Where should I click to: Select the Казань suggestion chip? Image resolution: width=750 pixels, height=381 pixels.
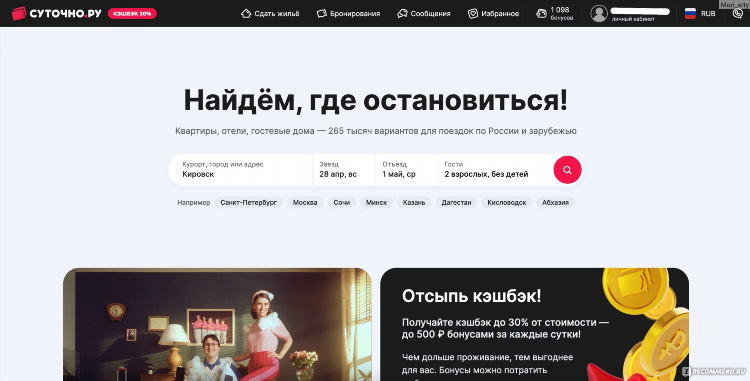click(414, 203)
